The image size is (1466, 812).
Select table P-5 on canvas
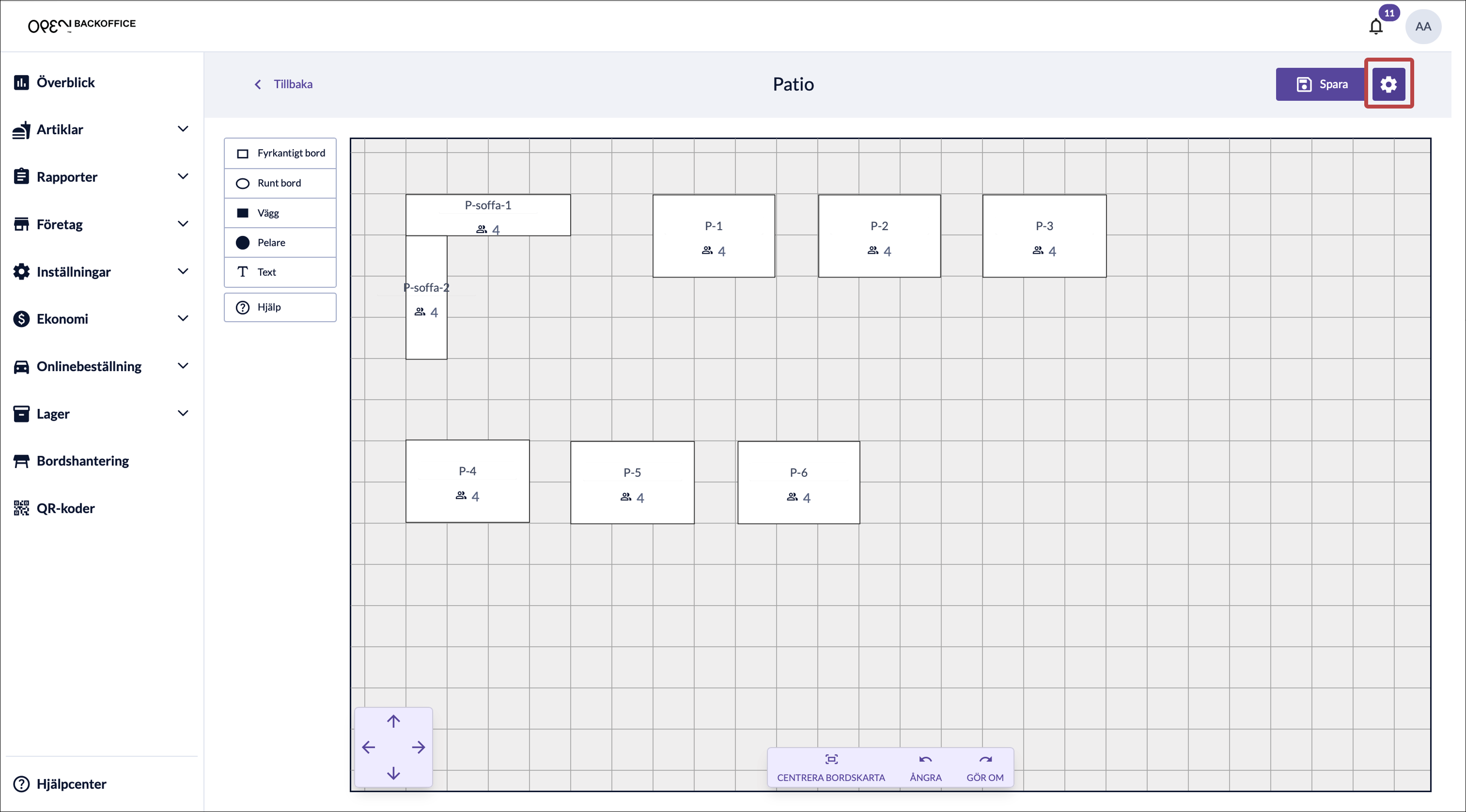pyautogui.click(x=632, y=483)
